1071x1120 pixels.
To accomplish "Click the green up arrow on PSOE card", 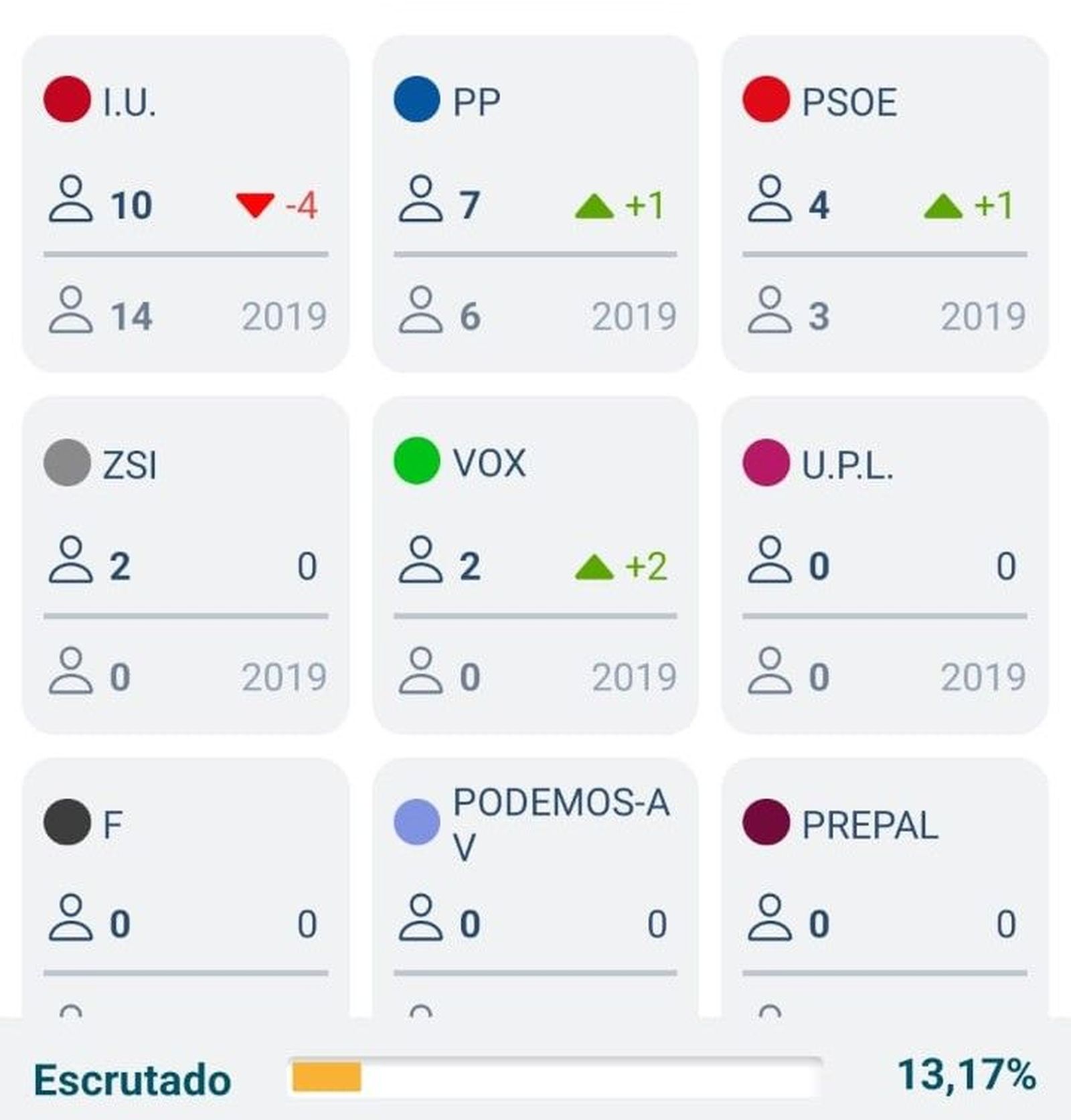I will coord(943,206).
